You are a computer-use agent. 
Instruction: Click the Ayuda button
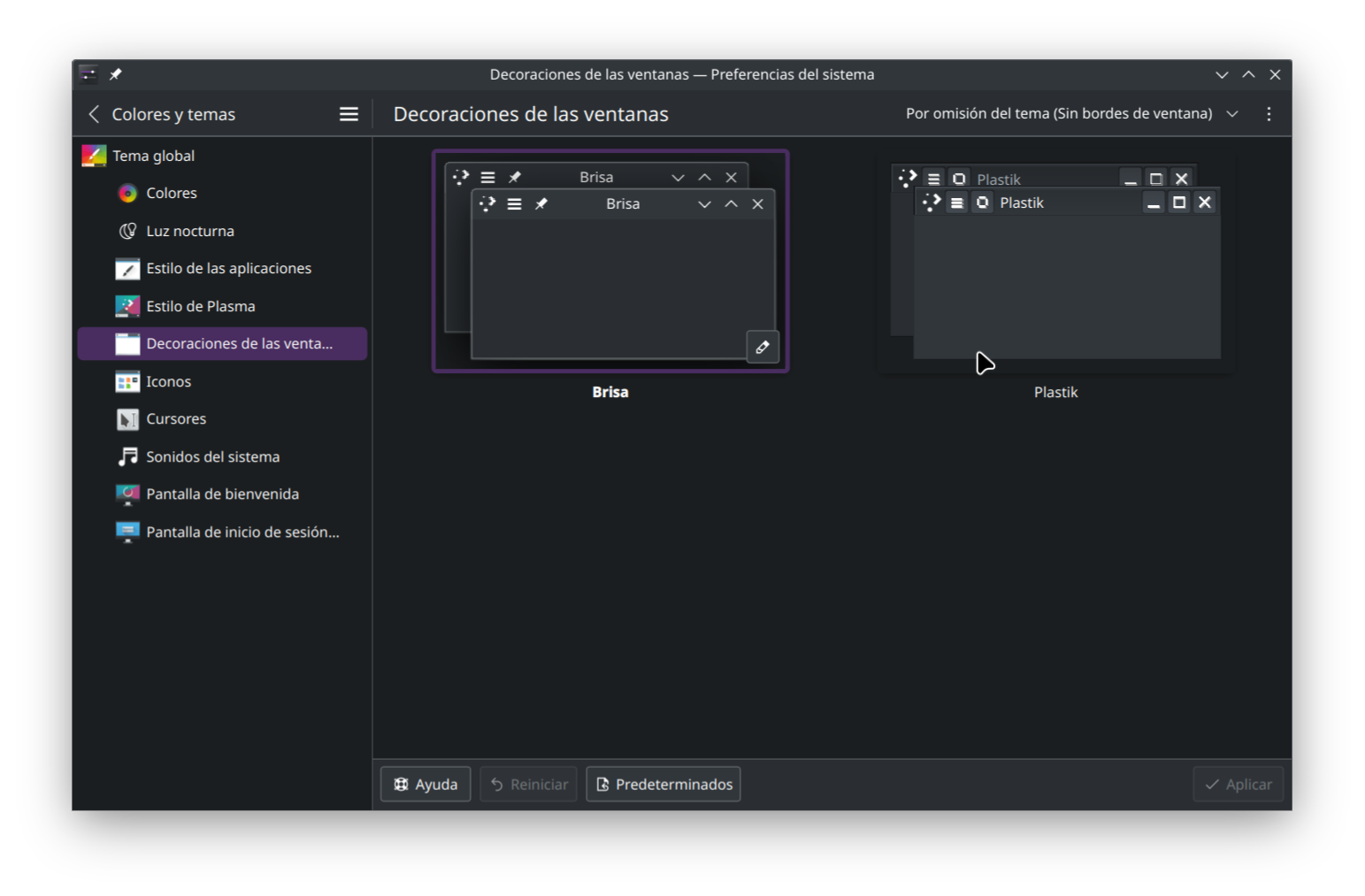click(426, 785)
